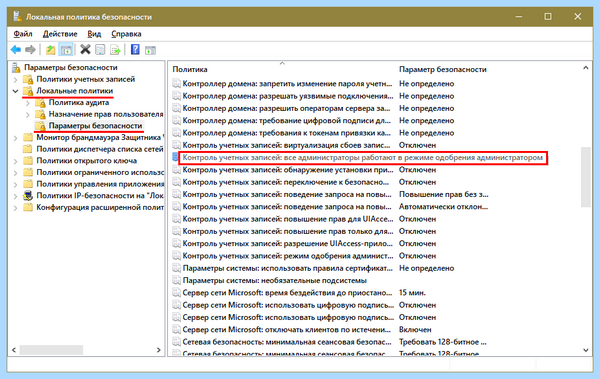Viewport: 600px width, 379px height.
Task: Click folder icon beside Политики учетных записей
Action: coord(28,80)
